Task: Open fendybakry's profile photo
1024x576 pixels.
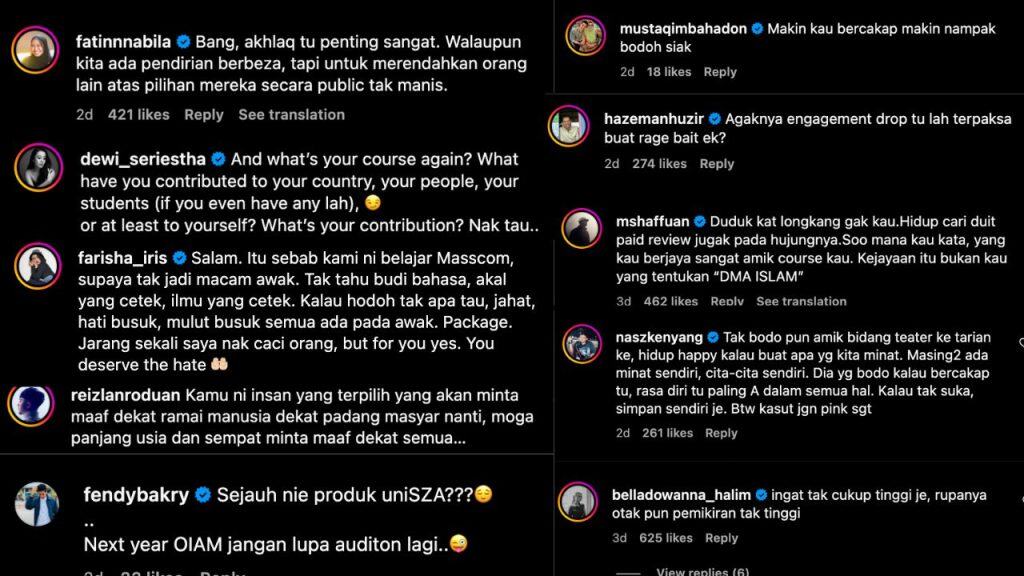Action: [x=37, y=504]
